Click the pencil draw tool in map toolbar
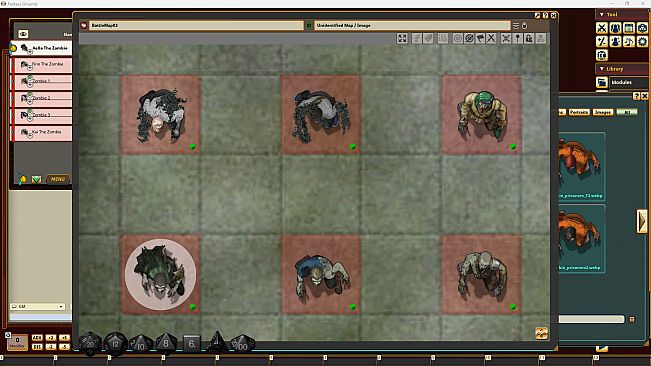 (416, 39)
